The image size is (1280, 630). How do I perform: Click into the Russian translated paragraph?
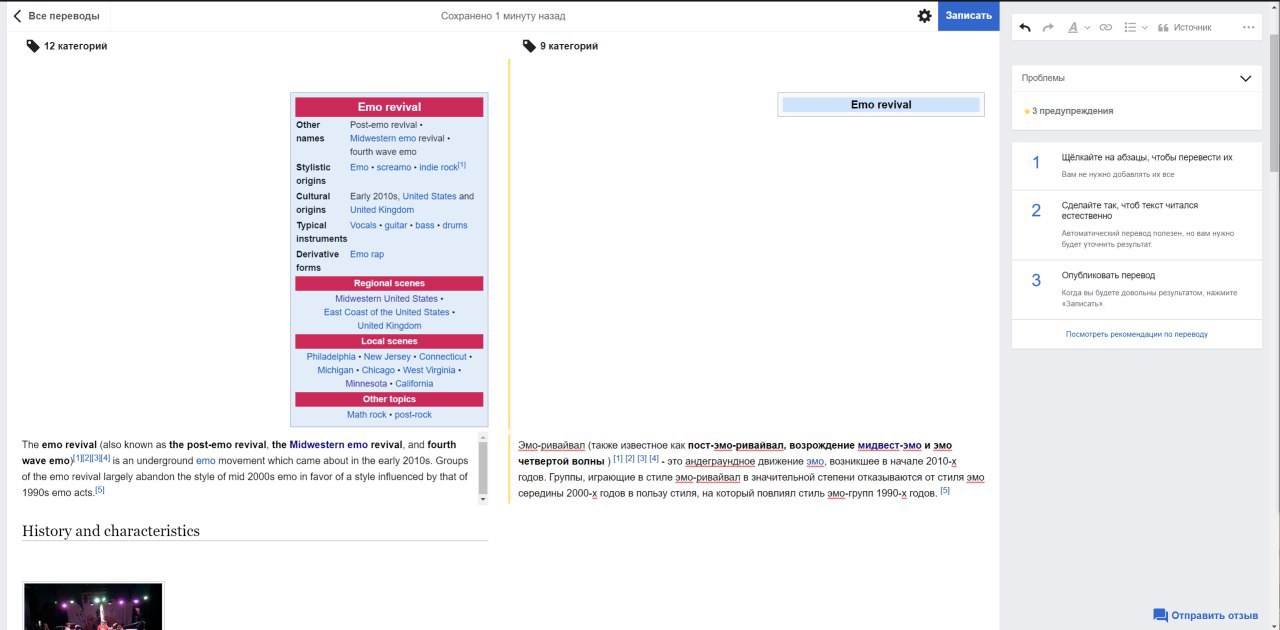[751, 469]
